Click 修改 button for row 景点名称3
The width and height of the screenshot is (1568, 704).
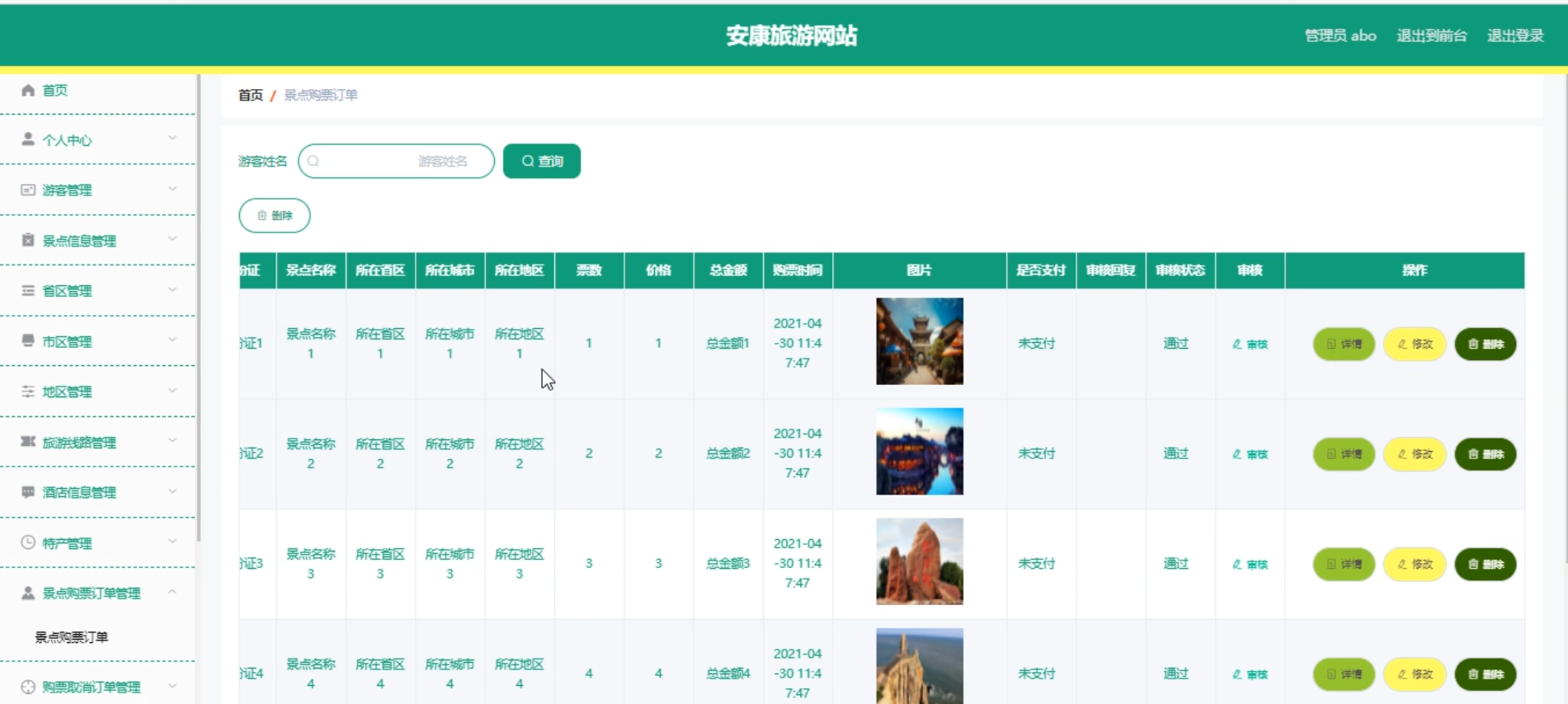pos(1415,565)
